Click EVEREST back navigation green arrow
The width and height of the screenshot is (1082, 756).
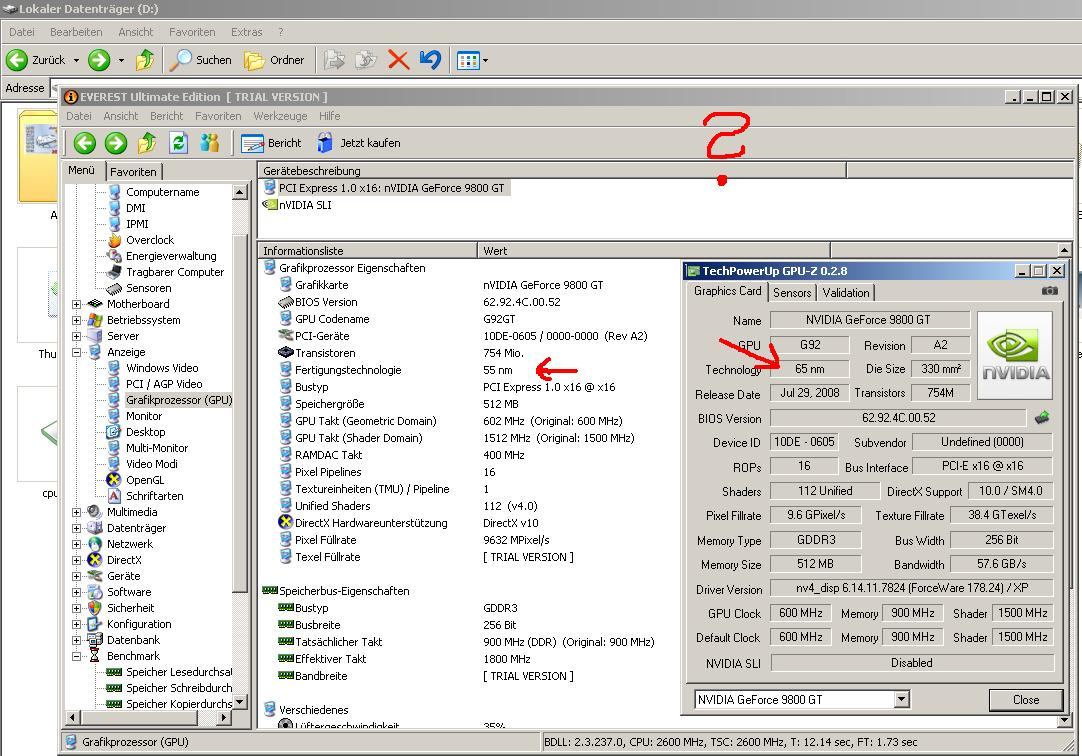tap(85, 143)
